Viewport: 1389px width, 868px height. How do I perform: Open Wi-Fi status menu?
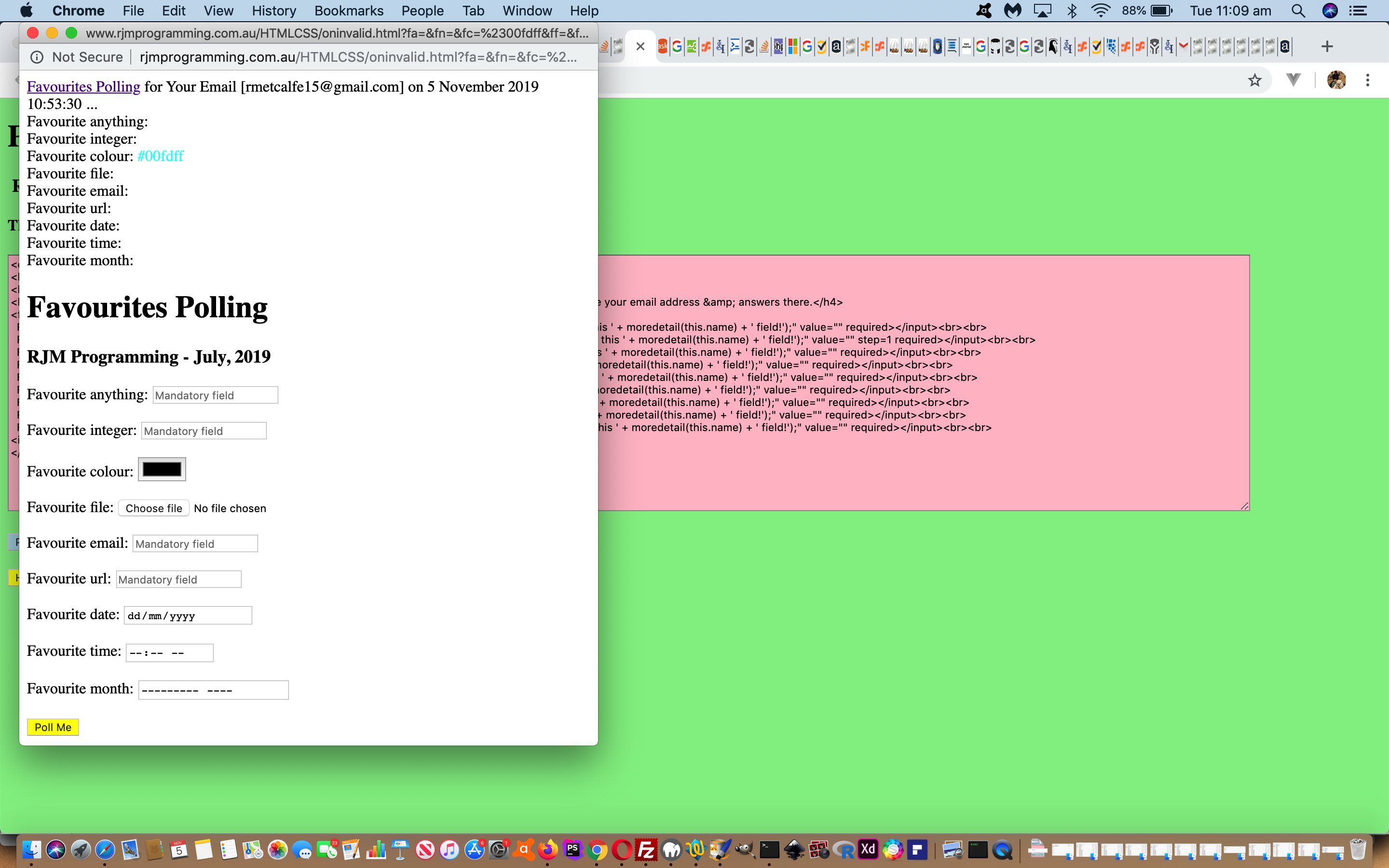click(x=1100, y=11)
